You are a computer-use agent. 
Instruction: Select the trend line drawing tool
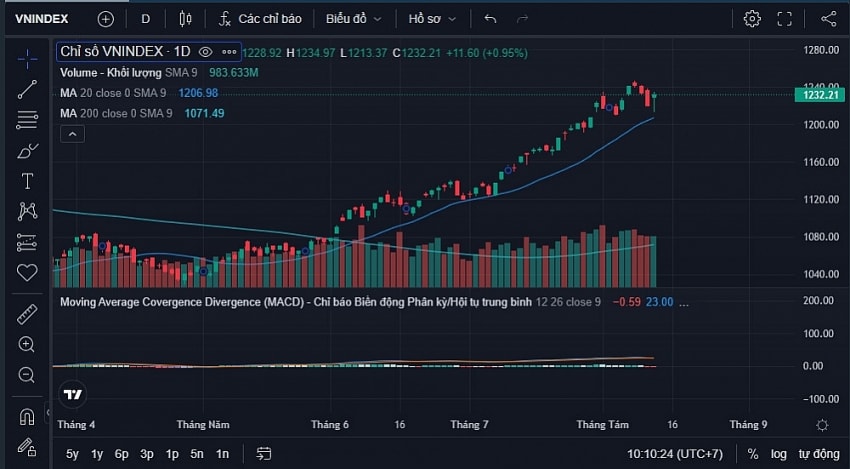click(x=27, y=89)
